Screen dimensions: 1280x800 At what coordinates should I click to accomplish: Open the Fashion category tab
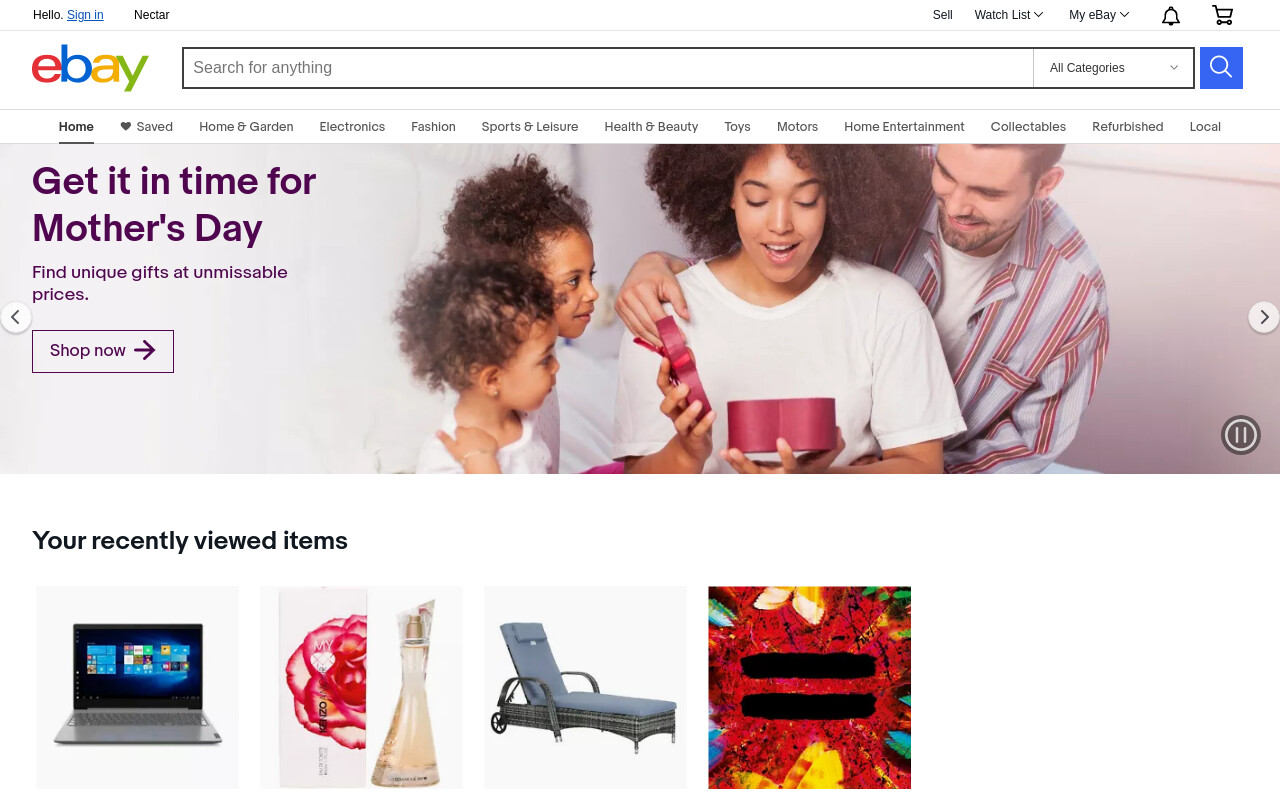pos(433,127)
